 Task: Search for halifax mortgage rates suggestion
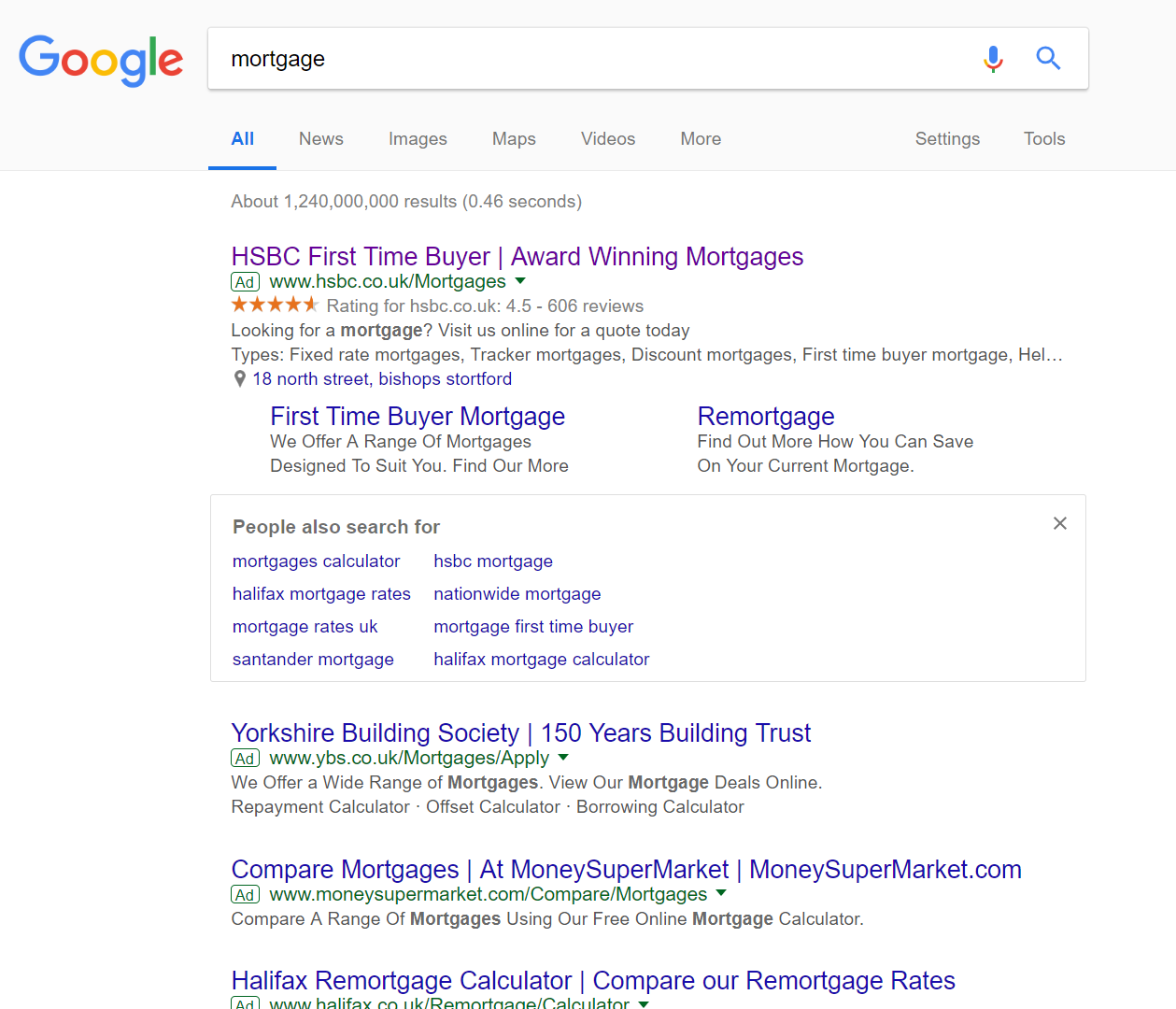(321, 594)
